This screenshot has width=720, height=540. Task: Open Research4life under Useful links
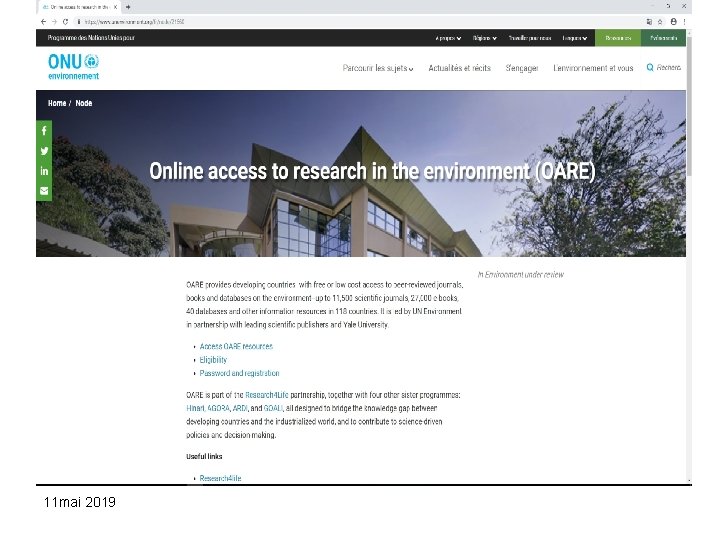(220, 478)
